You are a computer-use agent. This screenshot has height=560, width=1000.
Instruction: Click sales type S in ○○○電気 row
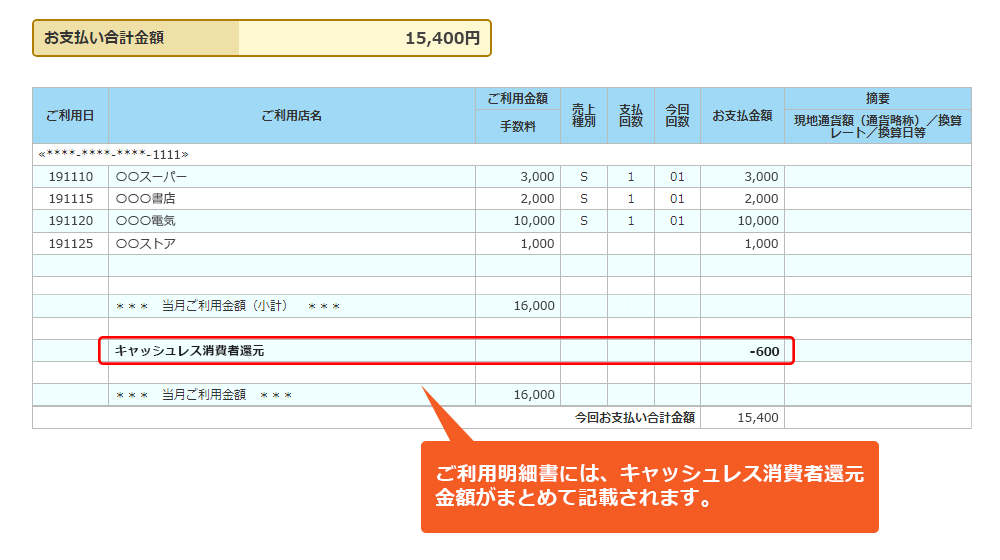pyautogui.click(x=584, y=221)
